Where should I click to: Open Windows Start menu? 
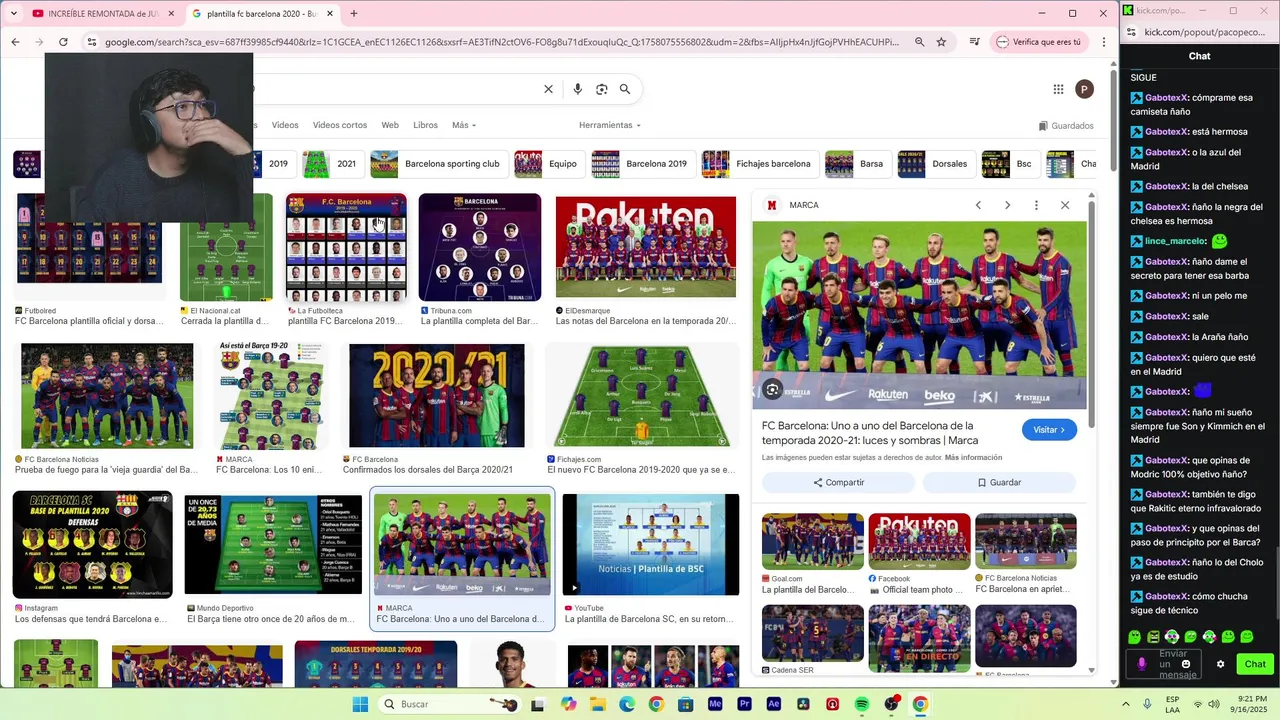point(360,704)
